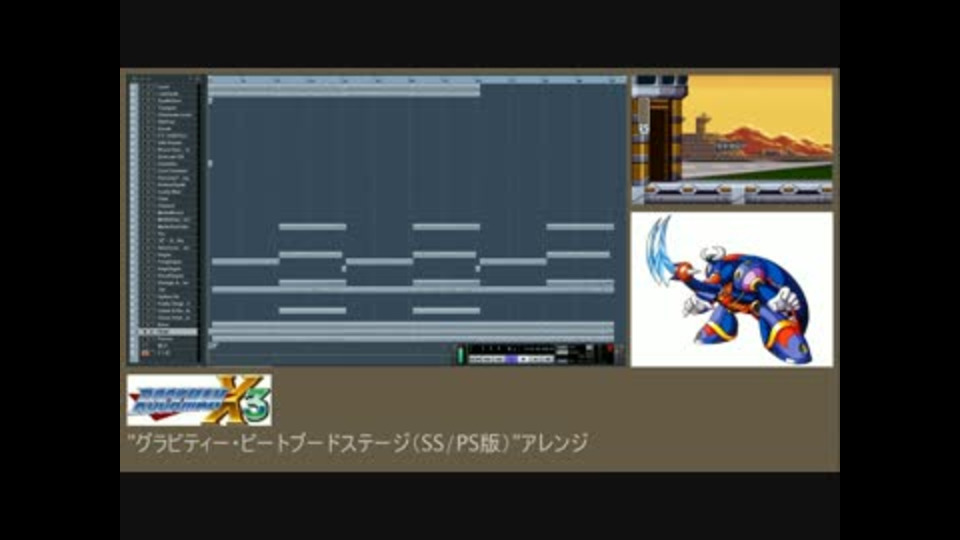Click the red indicator at the transport panel's right end

tap(609, 349)
